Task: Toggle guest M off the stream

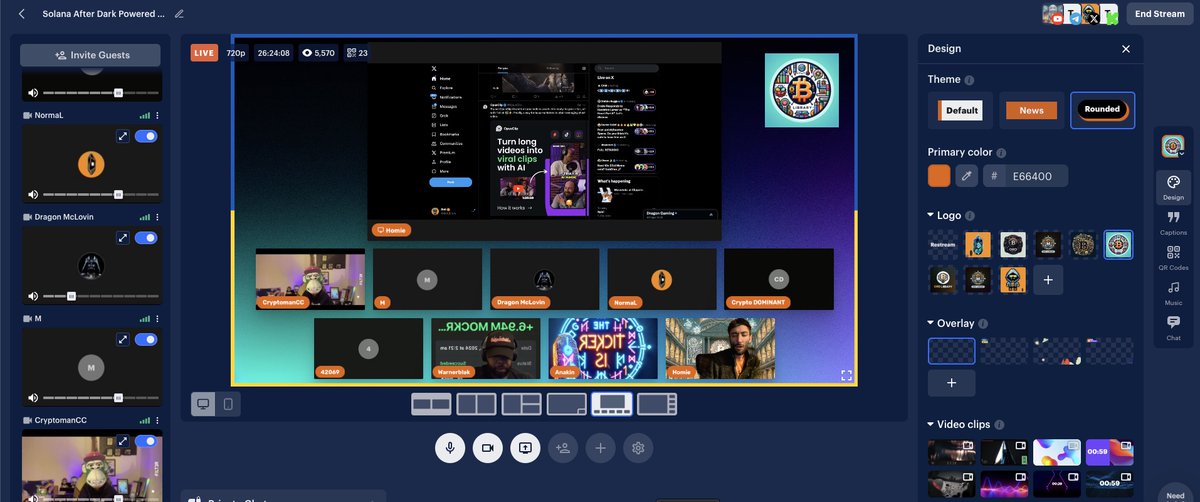Action: [x=146, y=340]
